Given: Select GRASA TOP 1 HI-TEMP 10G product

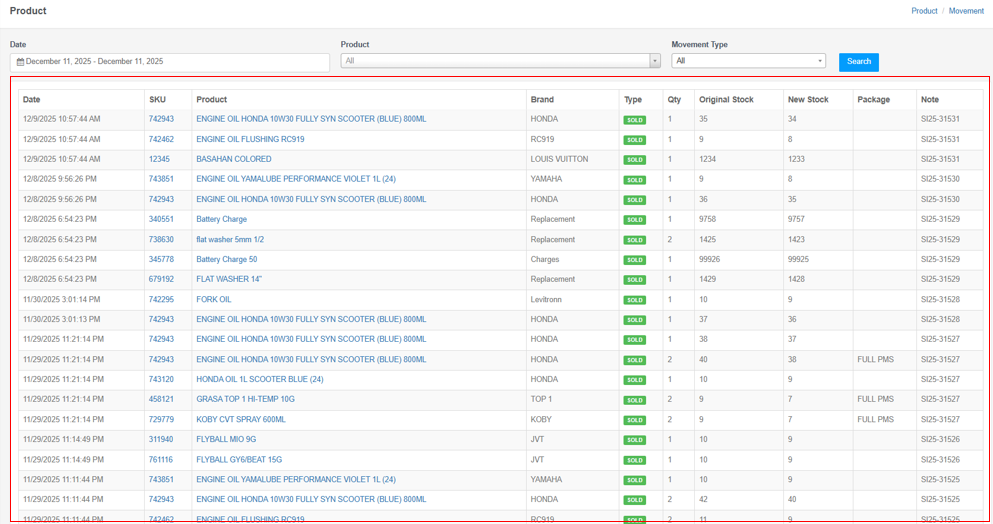Looking at the screenshot, I should [245, 399].
